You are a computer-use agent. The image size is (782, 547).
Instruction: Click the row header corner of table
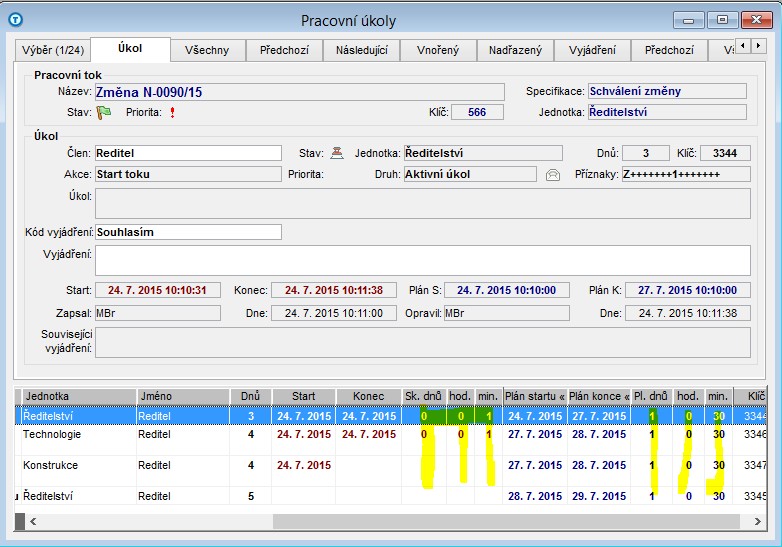click(x=19, y=396)
